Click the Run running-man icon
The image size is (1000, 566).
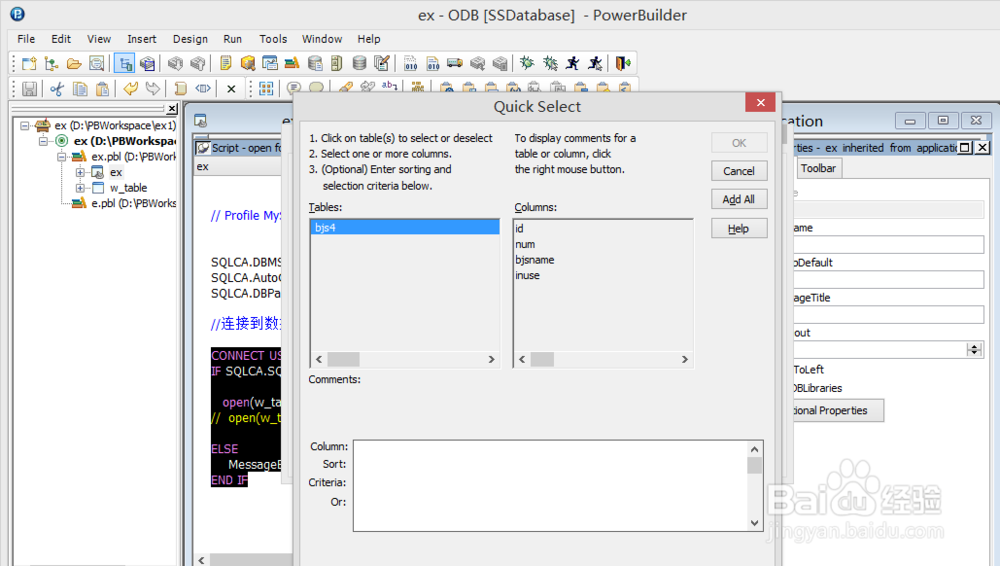[x=573, y=63]
